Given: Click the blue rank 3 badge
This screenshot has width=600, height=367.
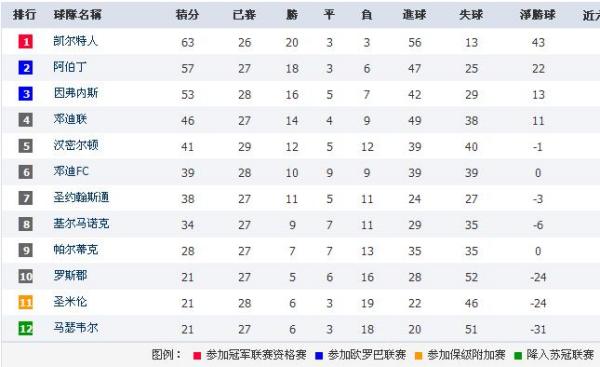Looking at the screenshot, I should click(x=26, y=94).
